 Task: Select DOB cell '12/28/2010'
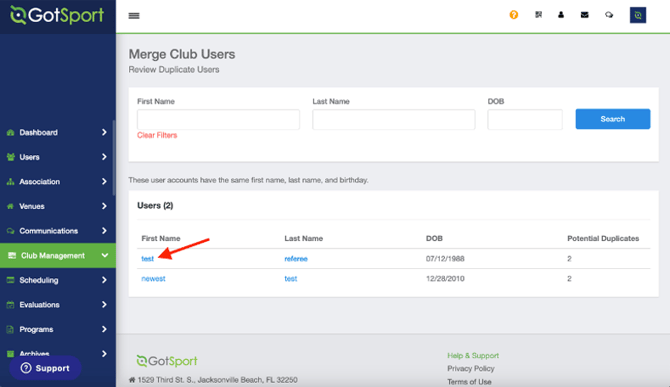(445, 279)
